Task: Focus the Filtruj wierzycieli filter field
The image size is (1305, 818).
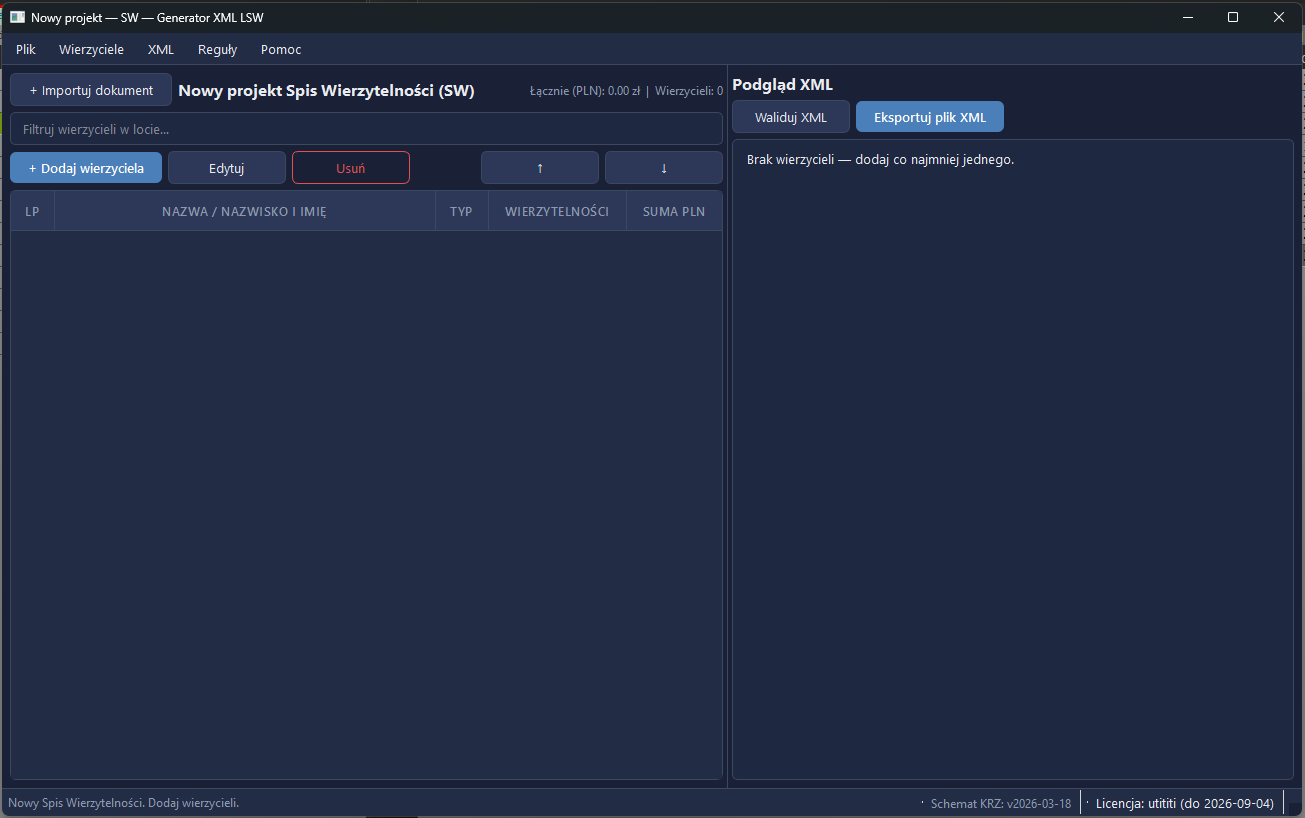Action: [366, 129]
